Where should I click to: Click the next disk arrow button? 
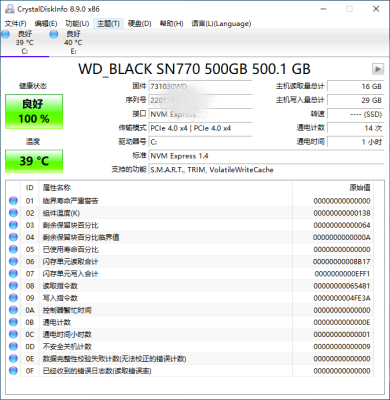(378, 69)
